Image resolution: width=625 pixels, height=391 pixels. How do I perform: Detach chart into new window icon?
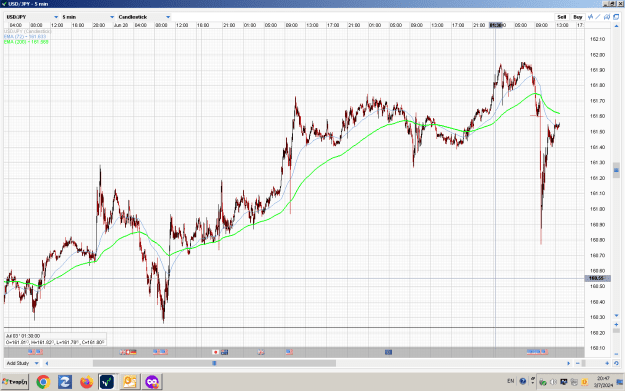click(x=616, y=17)
